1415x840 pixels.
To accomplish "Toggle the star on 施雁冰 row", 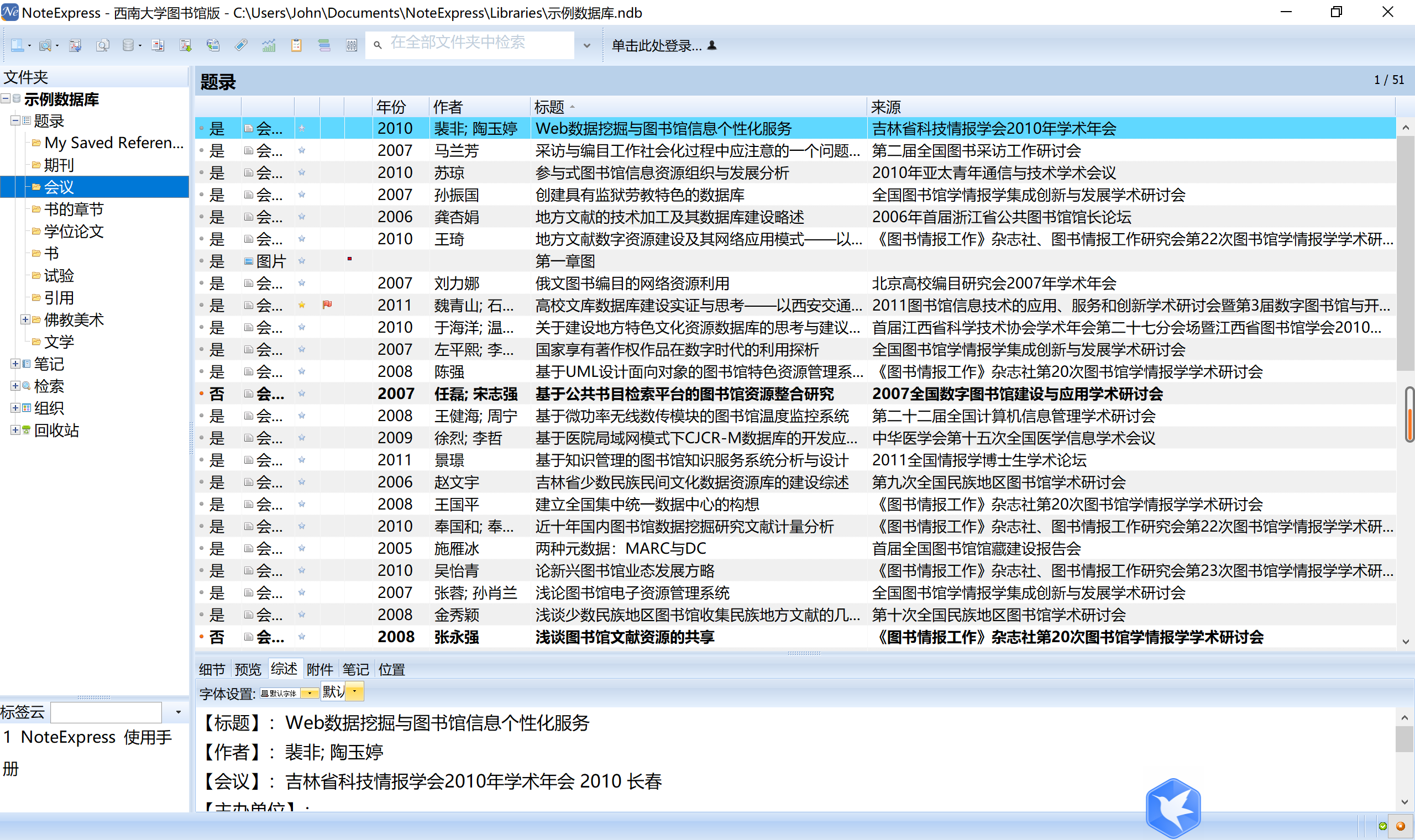I will point(302,548).
